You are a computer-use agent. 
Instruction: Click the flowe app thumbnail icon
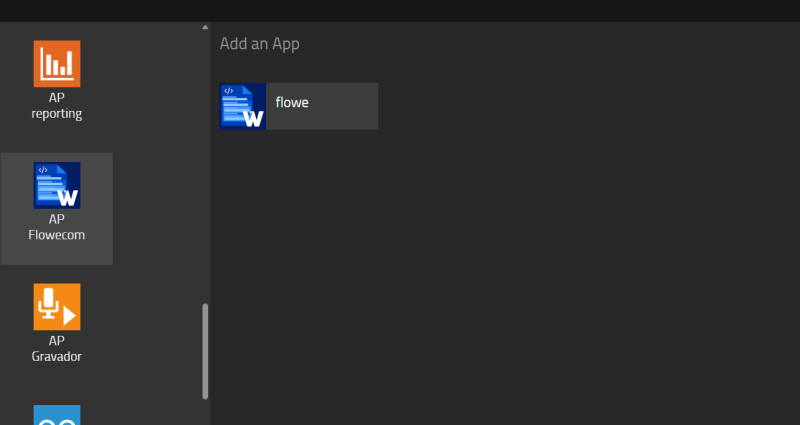pyautogui.click(x=242, y=106)
